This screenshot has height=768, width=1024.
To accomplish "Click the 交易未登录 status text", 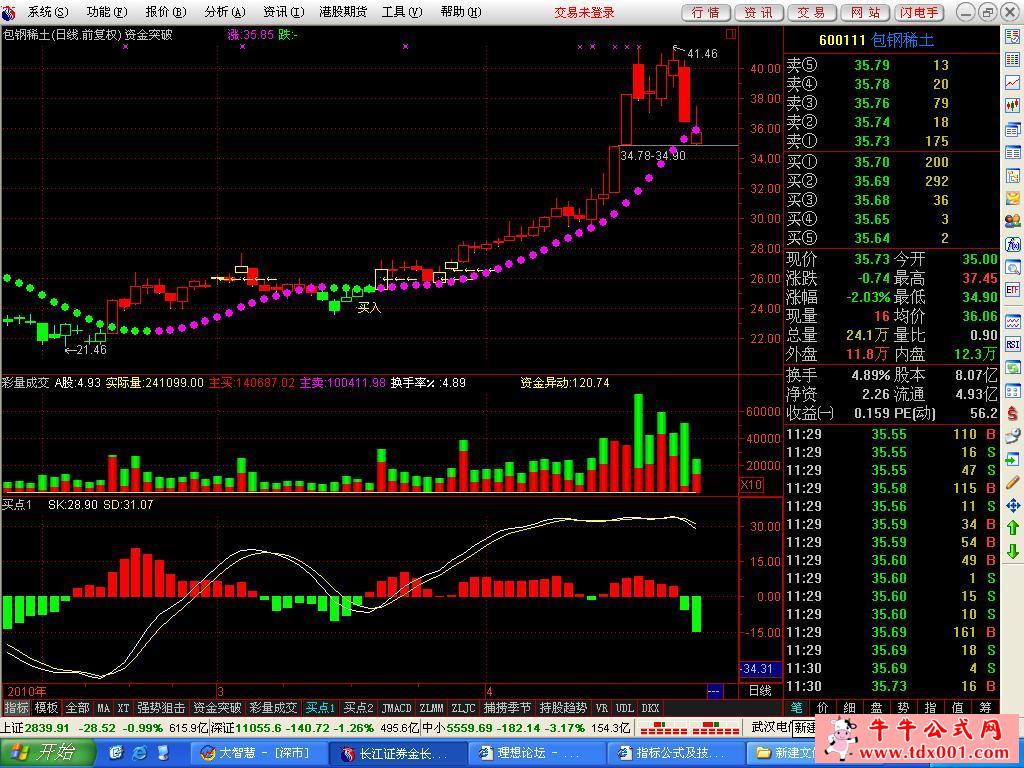I will point(584,12).
